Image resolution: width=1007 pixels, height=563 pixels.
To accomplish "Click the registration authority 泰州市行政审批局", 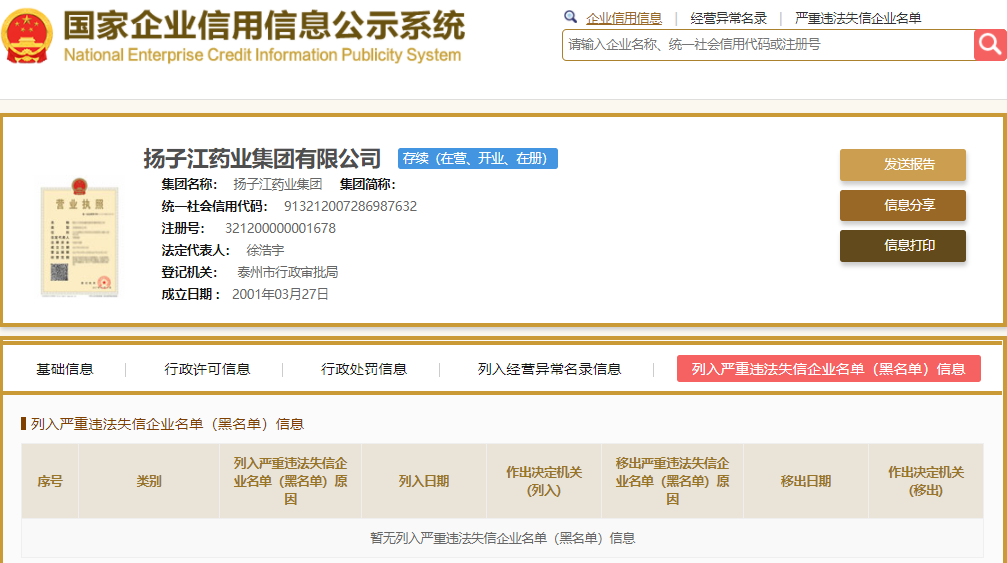I will (288, 272).
